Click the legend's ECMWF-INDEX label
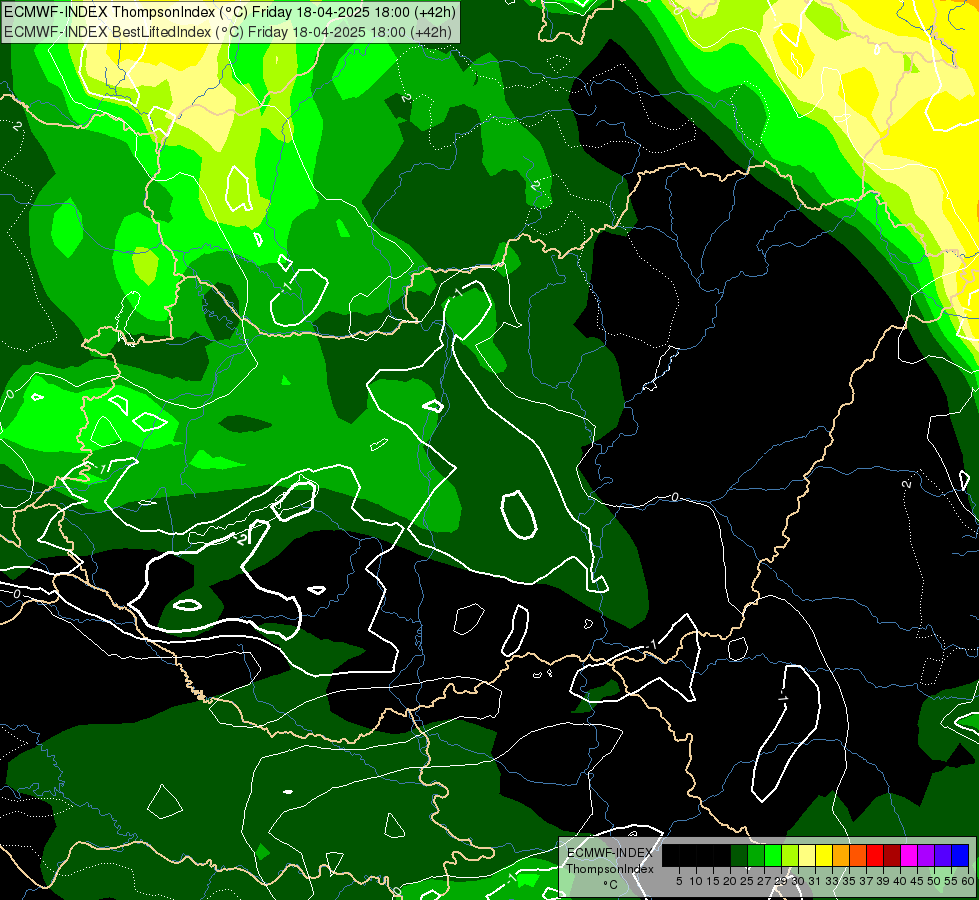The image size is (979, 900). (x=610, y=853)
